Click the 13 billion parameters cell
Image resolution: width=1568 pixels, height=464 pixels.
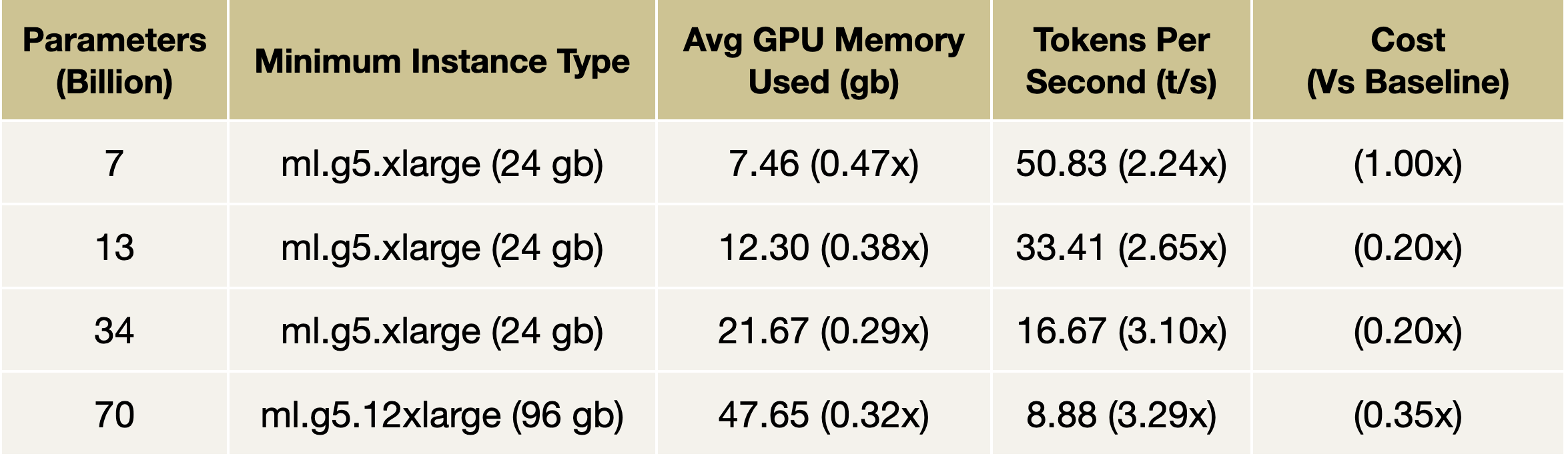coord(114,247)
